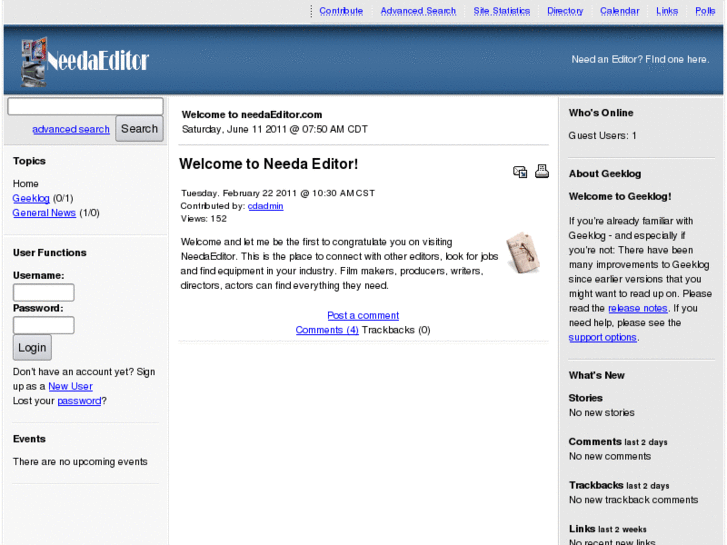727x545 pixels.
Task: Click the printer-friendly icon
Action: pyautogui.click(x=542, y=171)
